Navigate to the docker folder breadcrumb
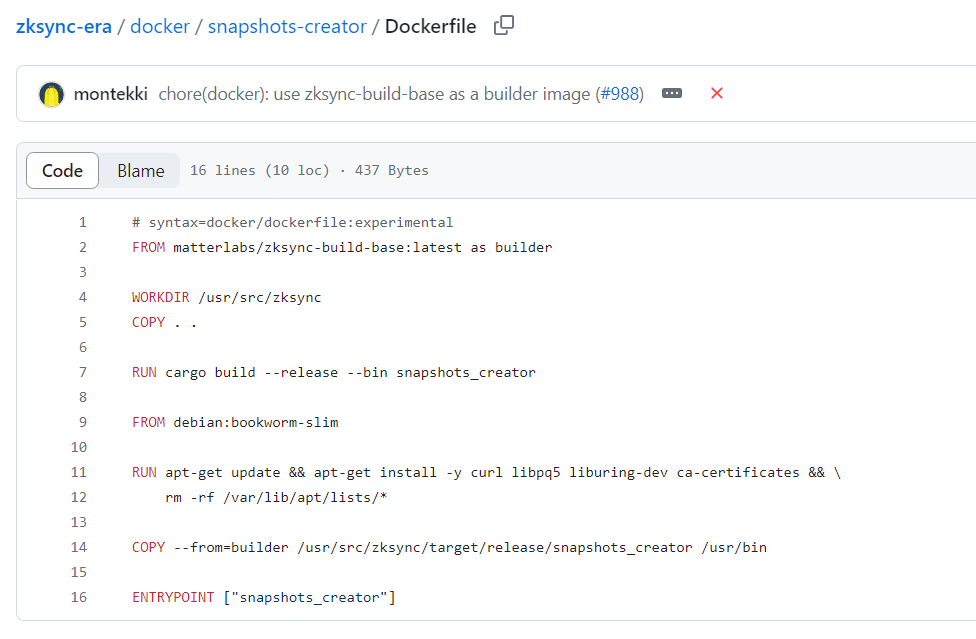Image resolution: width=976 pixels, height=639 pixels. tap(160, 26)
